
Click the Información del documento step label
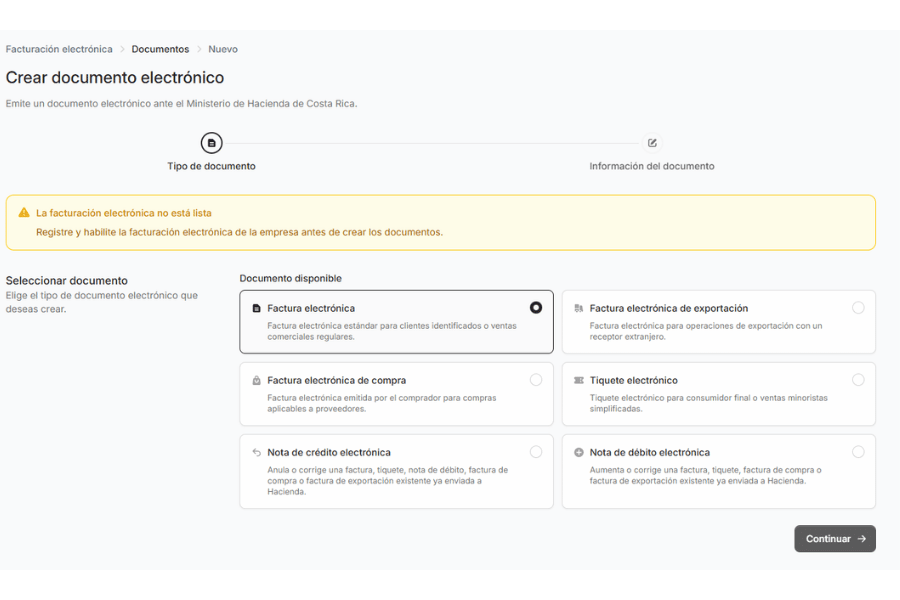(651, 166)
